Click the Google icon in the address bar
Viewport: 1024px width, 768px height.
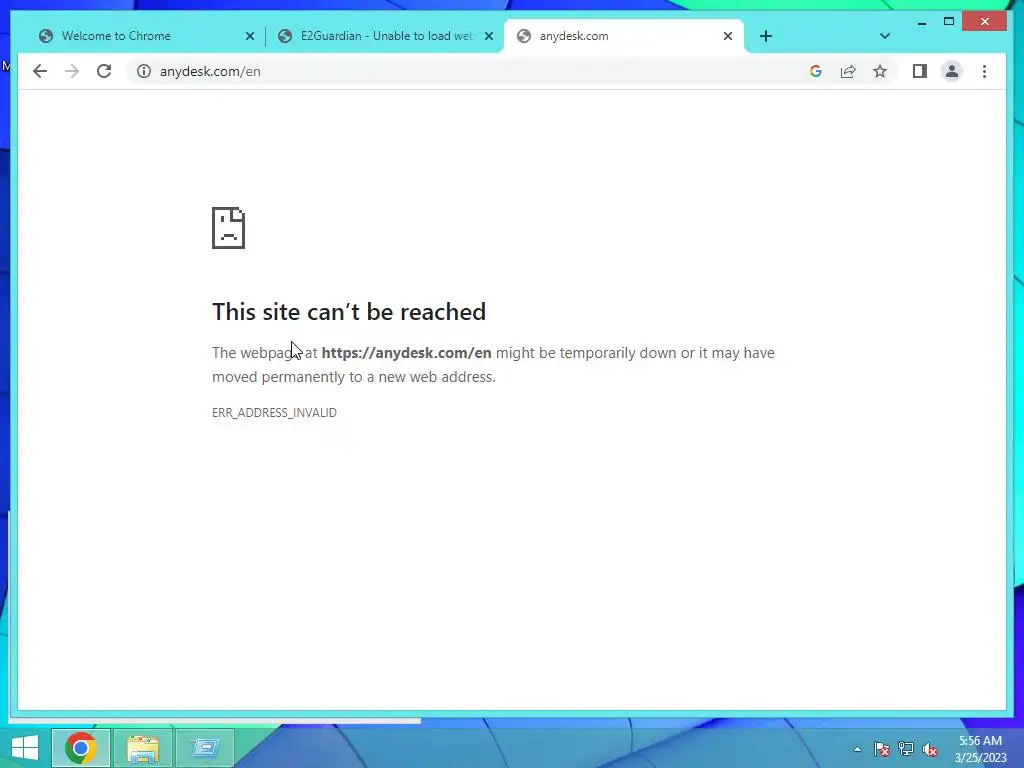click(816, 71)
